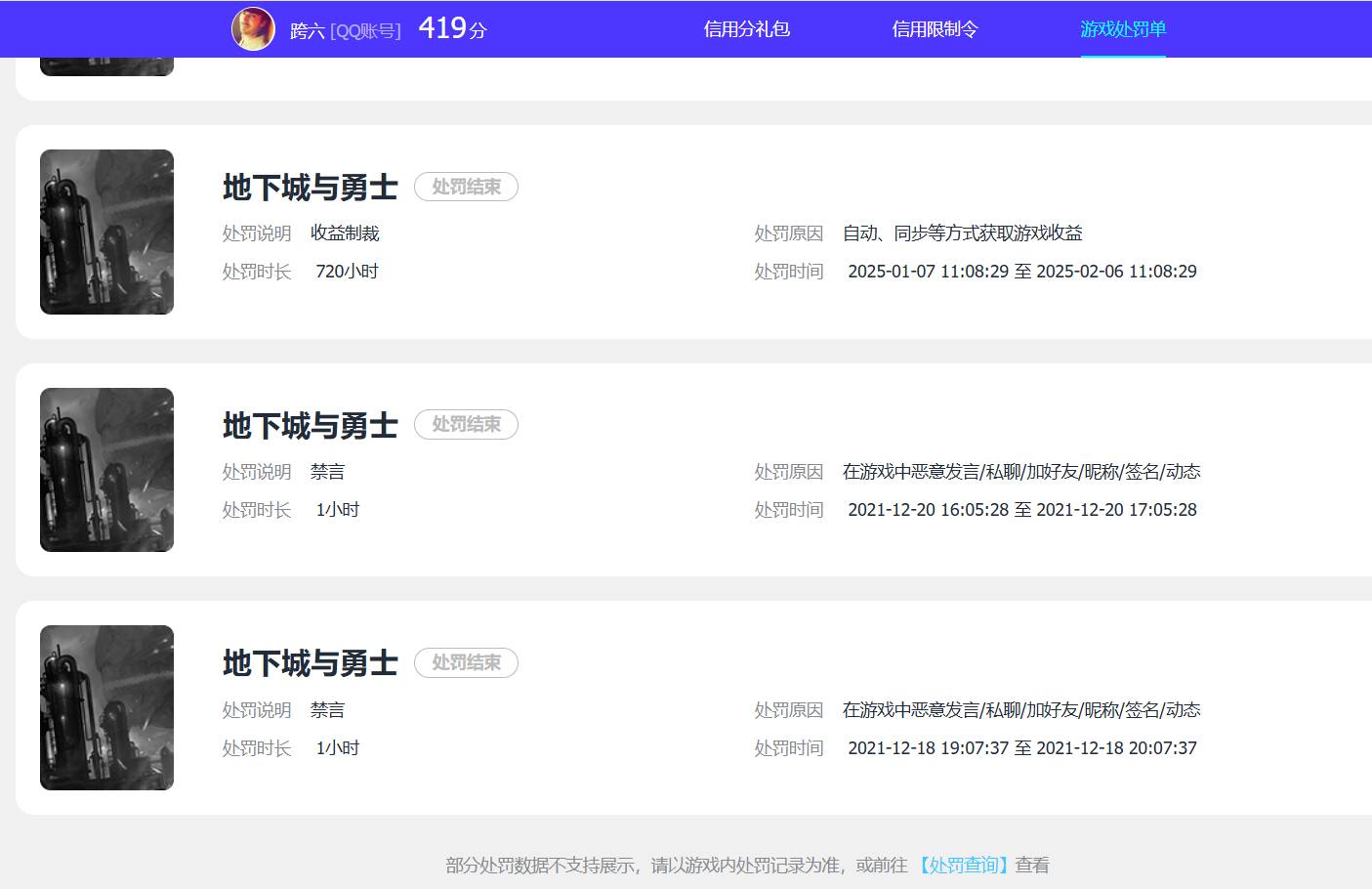1372x889 pixels.
Task: Select the second 地下城与勇士 title
Action: pyautogui.click(x=309, y=425)
